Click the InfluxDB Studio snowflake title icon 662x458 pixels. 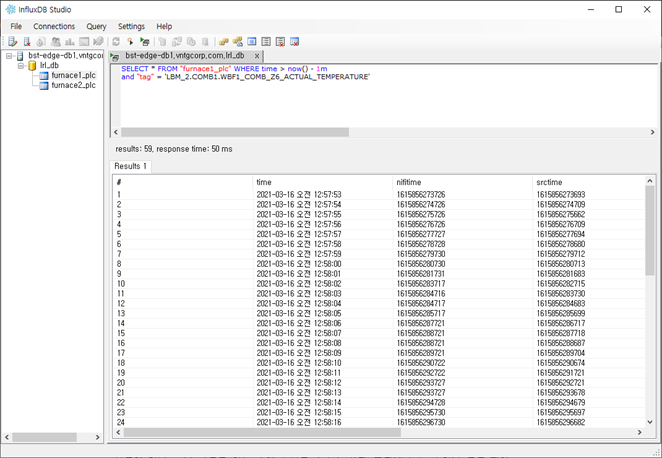pos(10,9)
